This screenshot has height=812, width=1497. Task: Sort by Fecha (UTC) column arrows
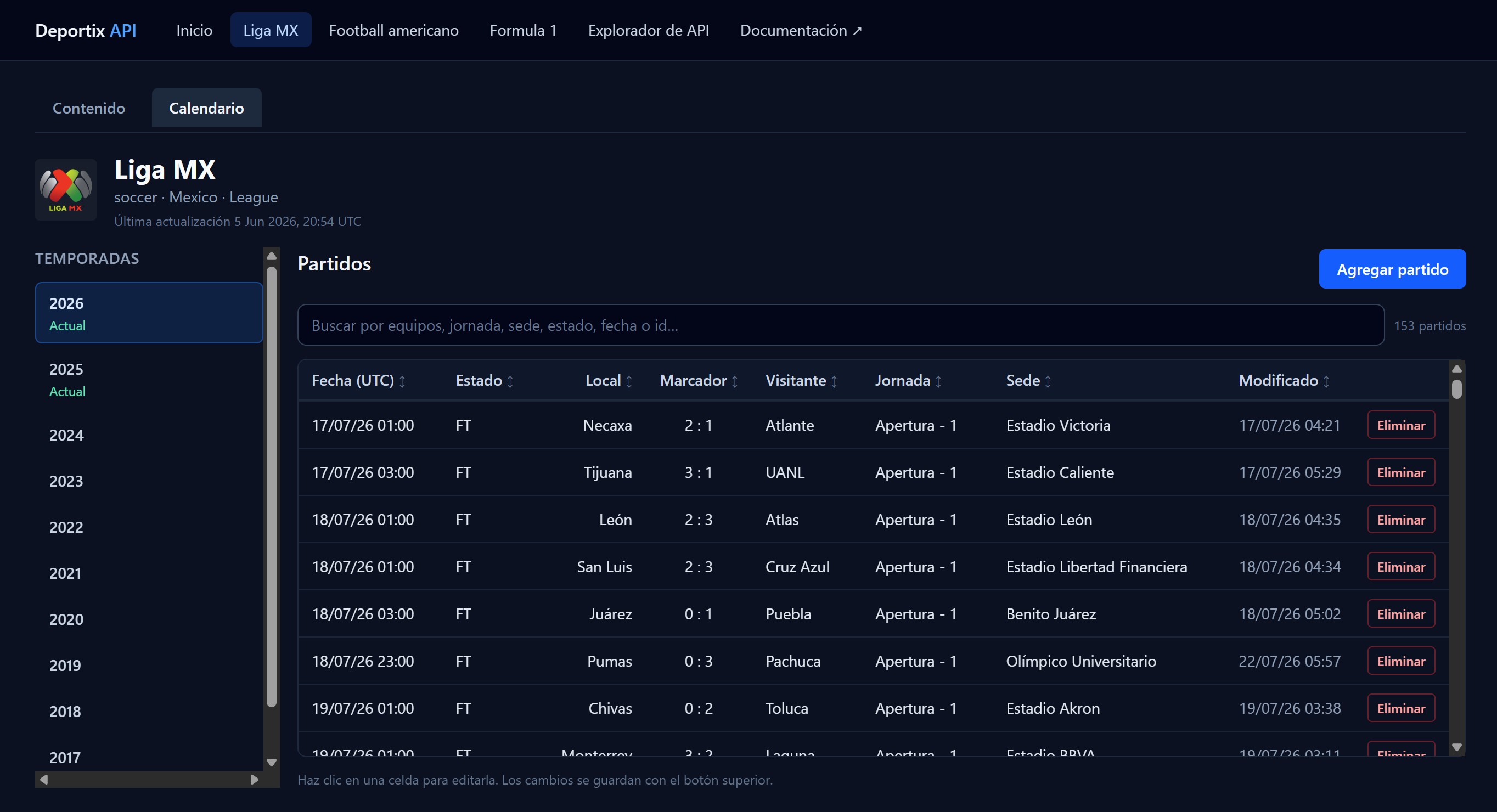[402, 381]
